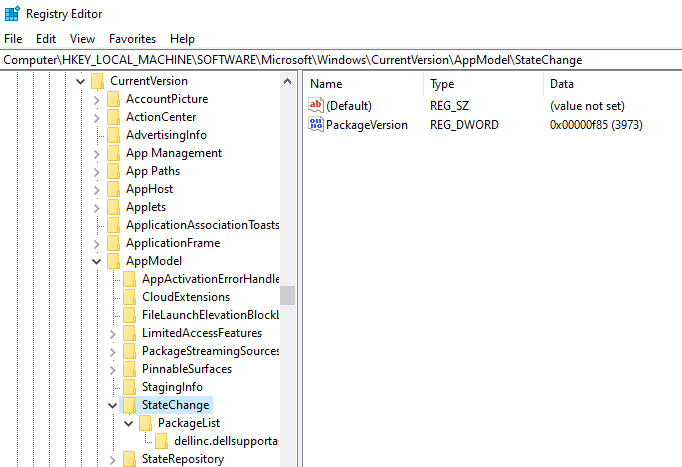The image size is (682, 467).
Task: Expand the AppHost key
Action: point(97,190)
